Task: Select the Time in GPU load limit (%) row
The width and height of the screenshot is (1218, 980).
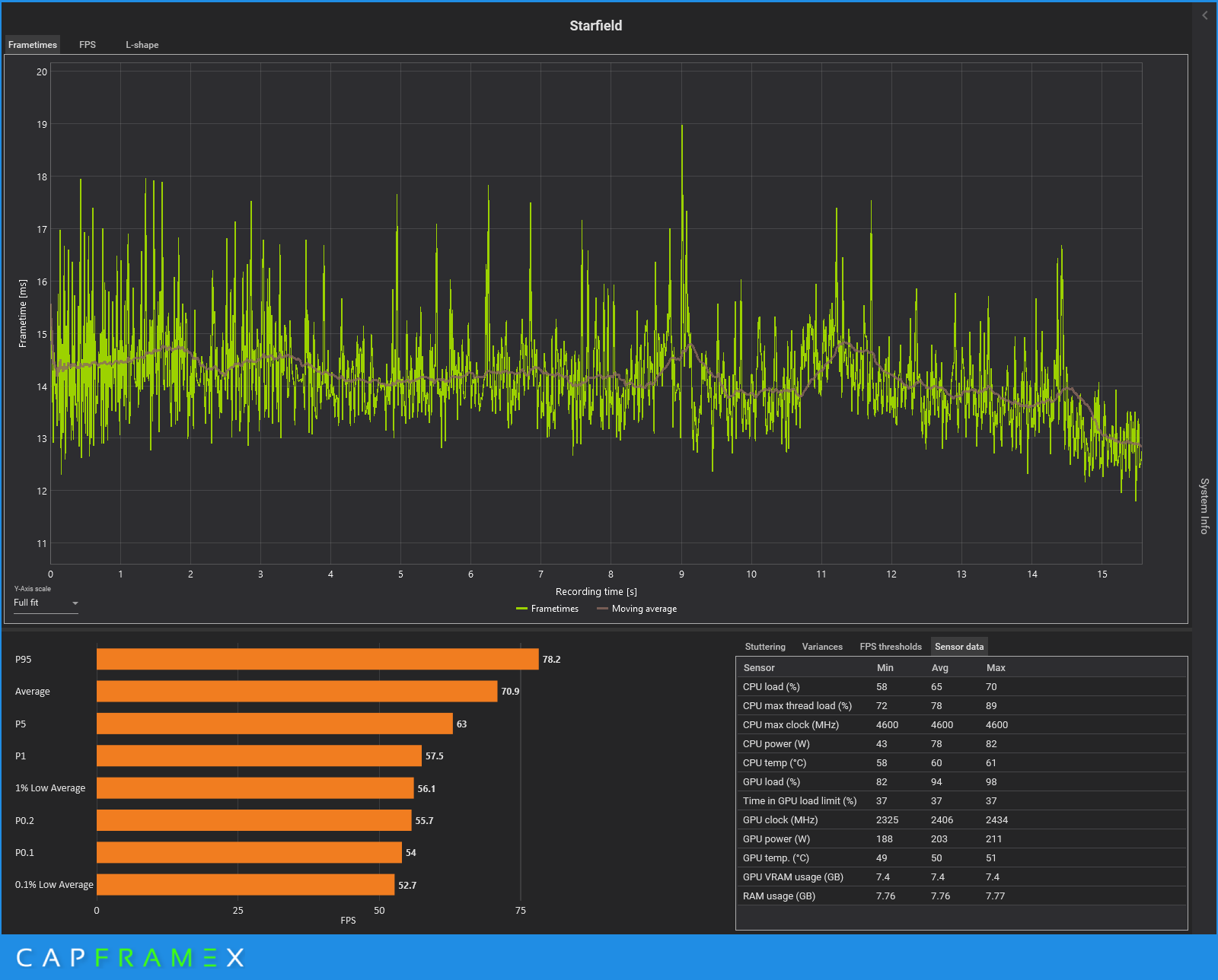Action: pyautogui.click(x=961, y=801)
